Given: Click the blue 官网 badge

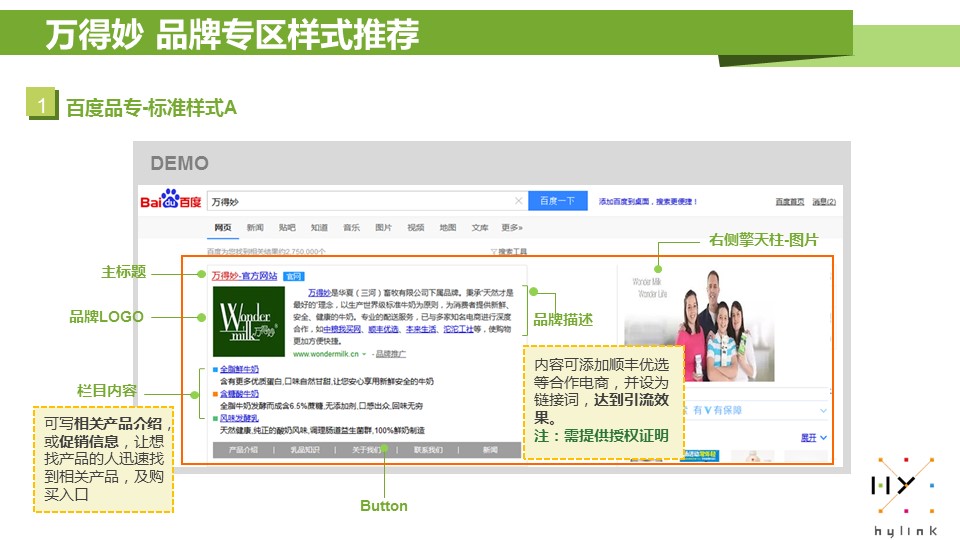Looking at the screenshot, I should [x=293, y=276].
